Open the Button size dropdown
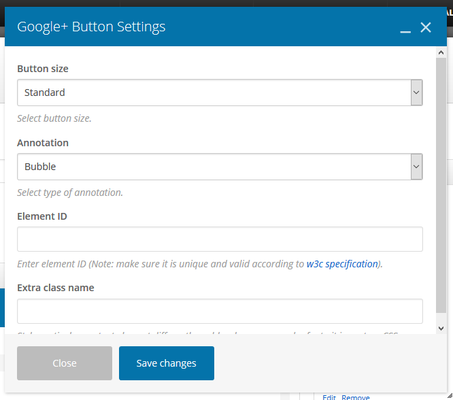This screenshot has width=453, height=400. coord(220,92)
